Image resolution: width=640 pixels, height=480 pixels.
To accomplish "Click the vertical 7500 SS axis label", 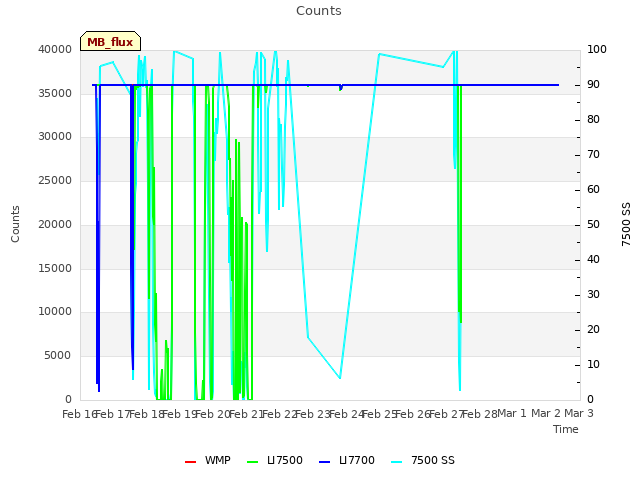I will click(x=626, y=224).
